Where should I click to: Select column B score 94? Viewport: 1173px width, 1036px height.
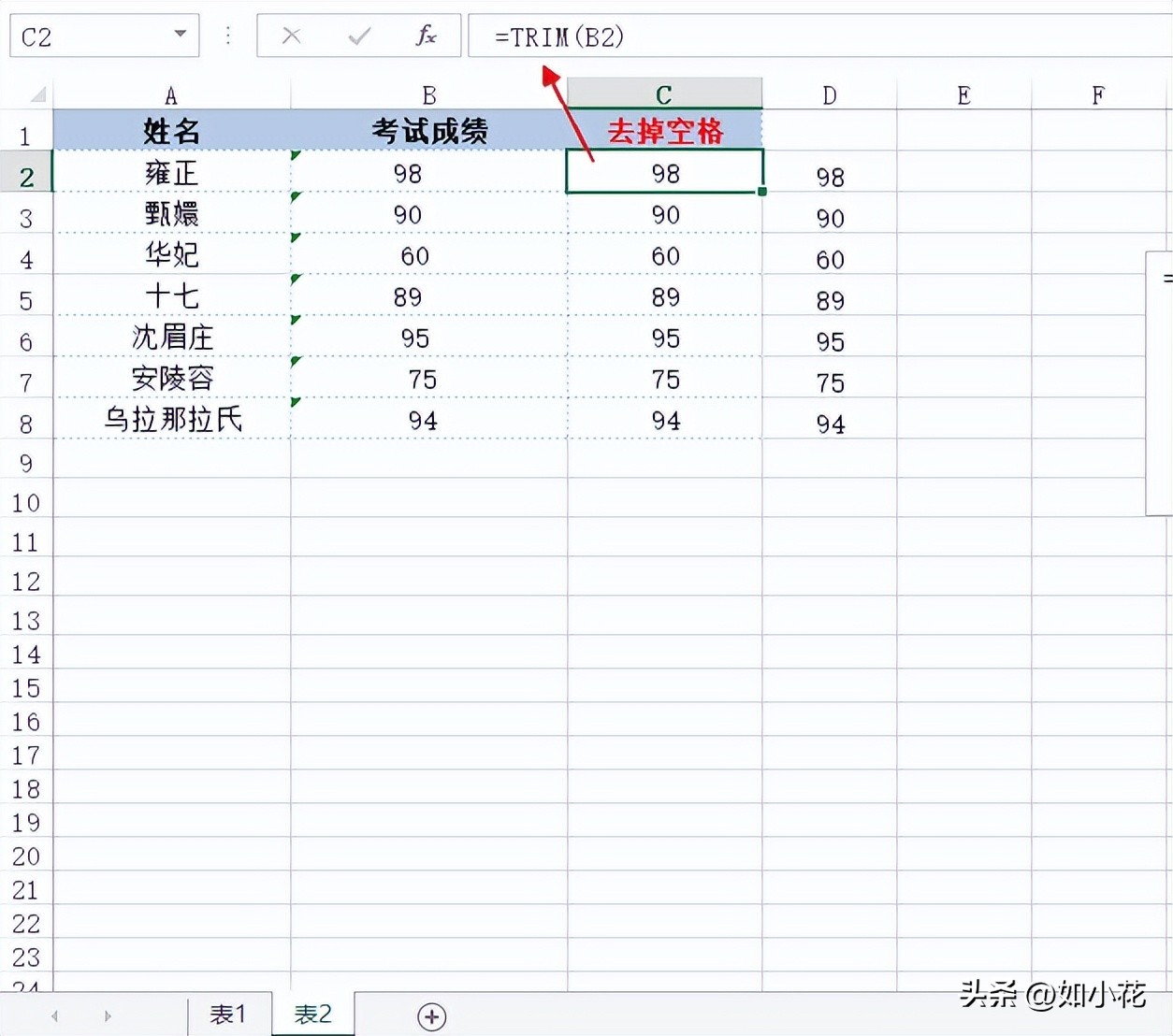click(x=429, y=420)
